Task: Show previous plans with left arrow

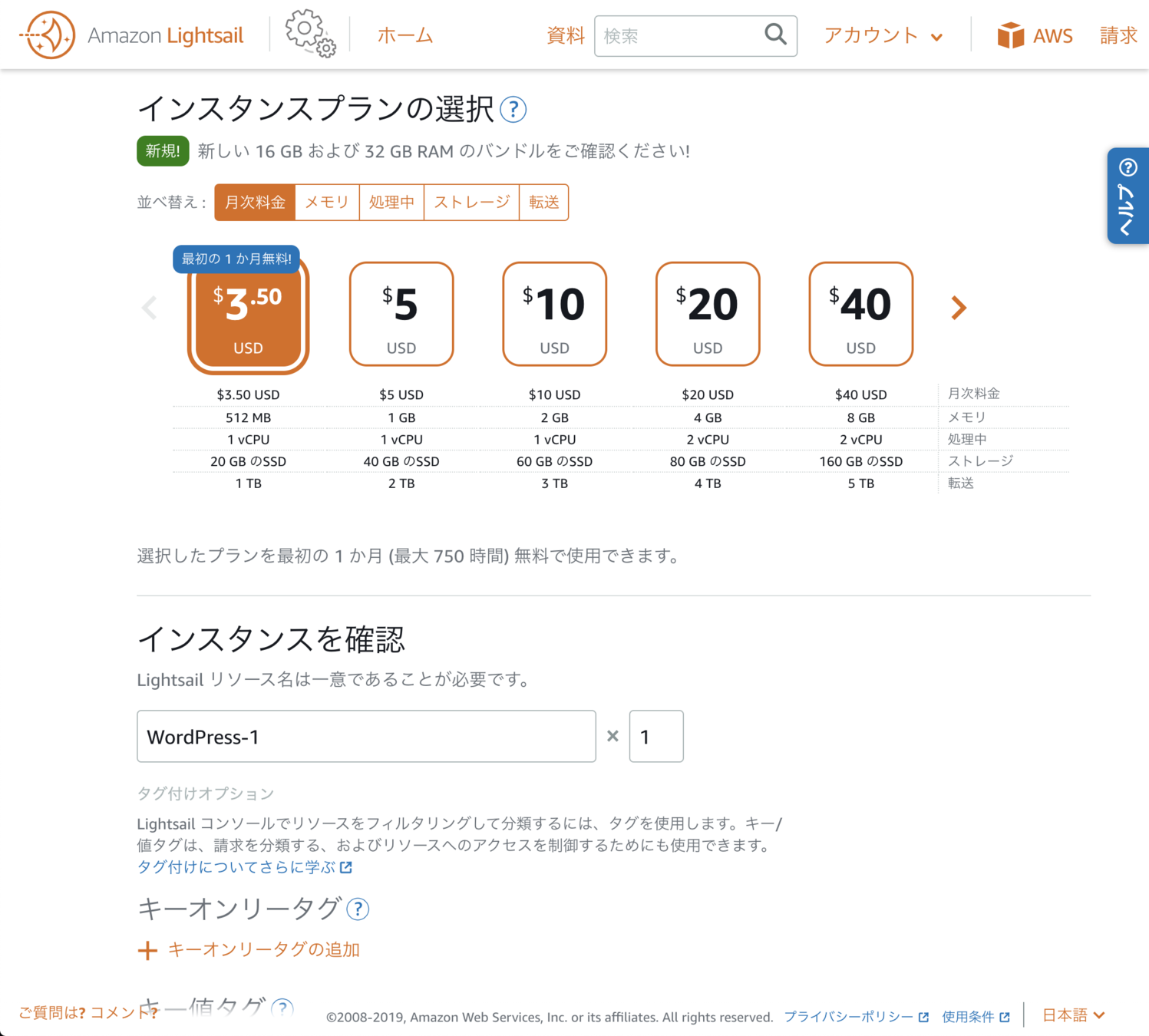Action: point(150,308)
